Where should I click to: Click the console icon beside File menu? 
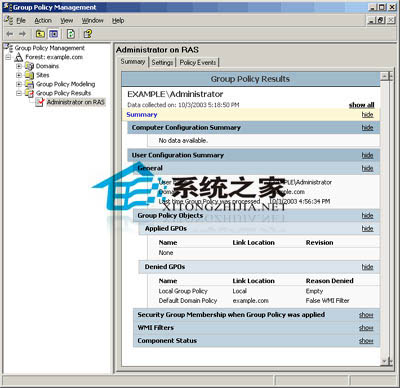pyautogui.click(x=8, y=20)
